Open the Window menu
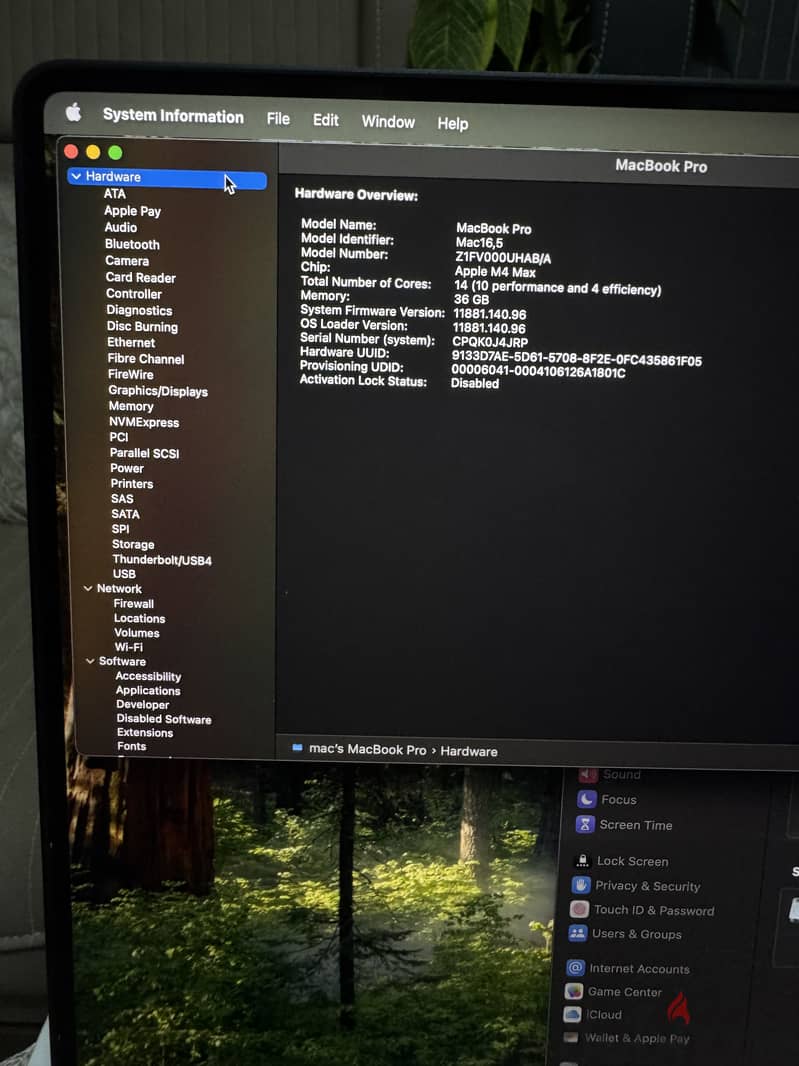The height and width of the screenshot is (1066, 799). [x=388, y=122]
